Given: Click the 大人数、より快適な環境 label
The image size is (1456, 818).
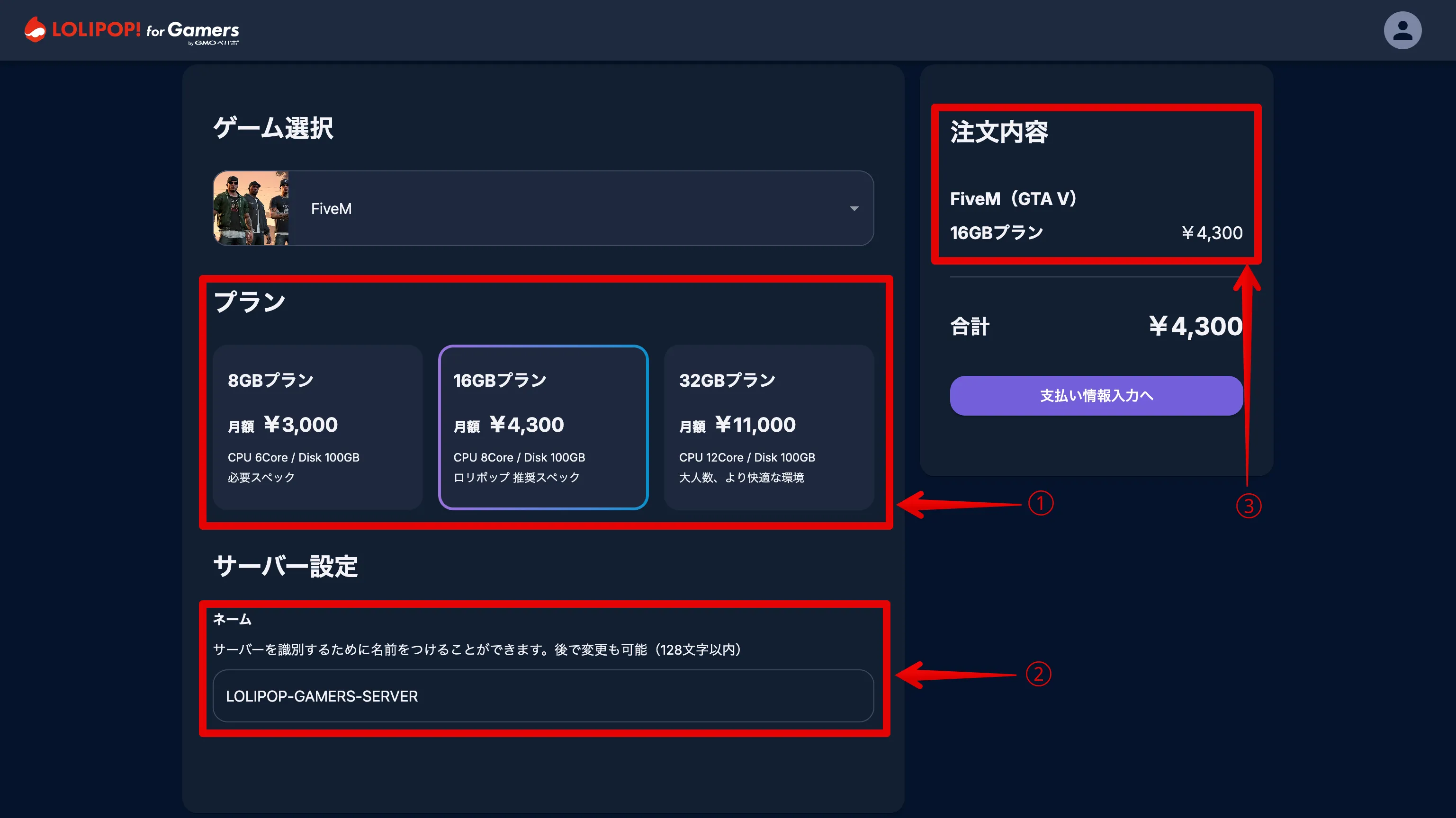Looking at the screenshot, I should pos(741,478).
